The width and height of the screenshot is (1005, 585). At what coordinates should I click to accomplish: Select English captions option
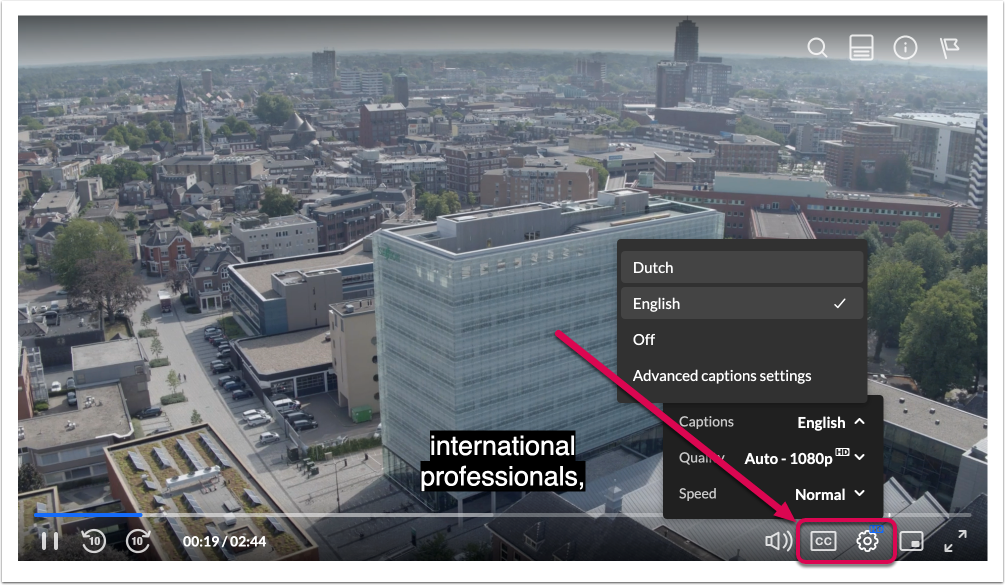point(742,304)
